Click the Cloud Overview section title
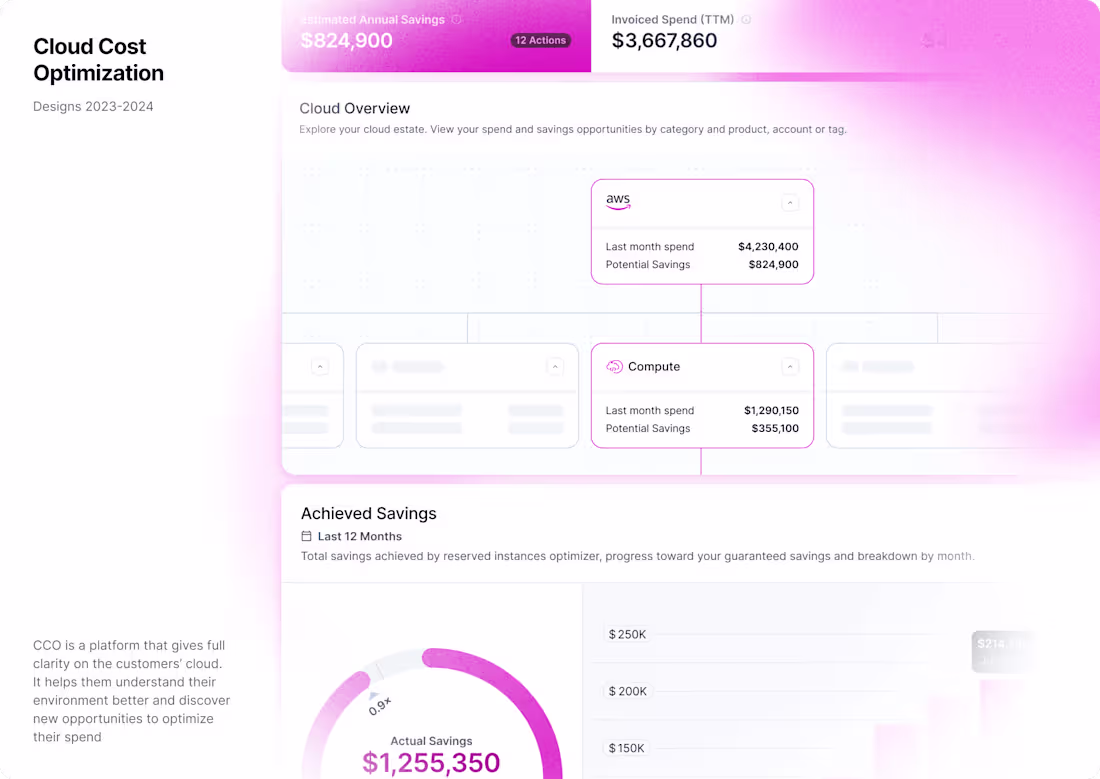Image resolution: width=1100 pixels, height=779 pixels. pos(355,108)
